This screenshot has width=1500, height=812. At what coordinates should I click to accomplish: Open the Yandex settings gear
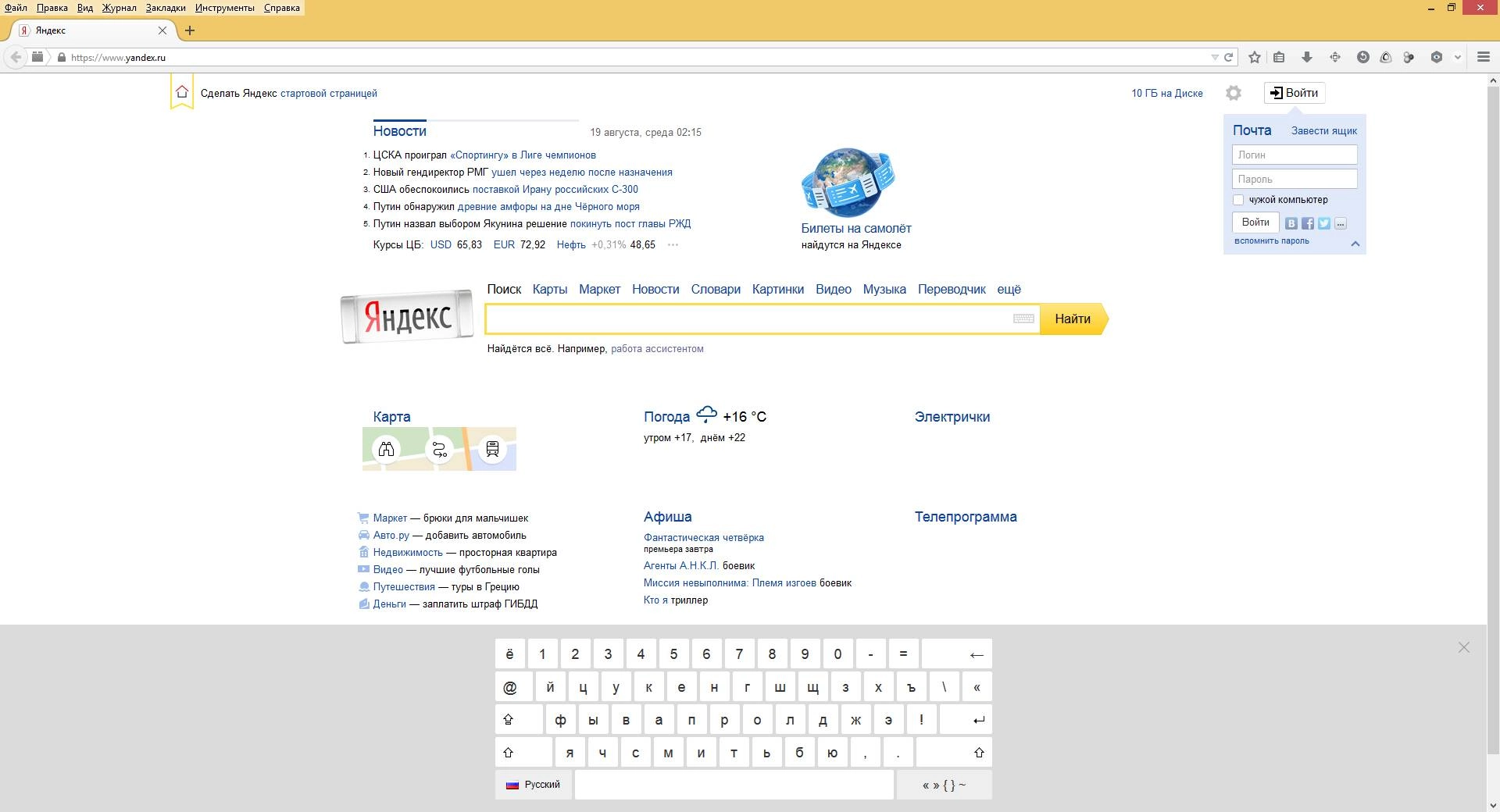(1234, 93)
